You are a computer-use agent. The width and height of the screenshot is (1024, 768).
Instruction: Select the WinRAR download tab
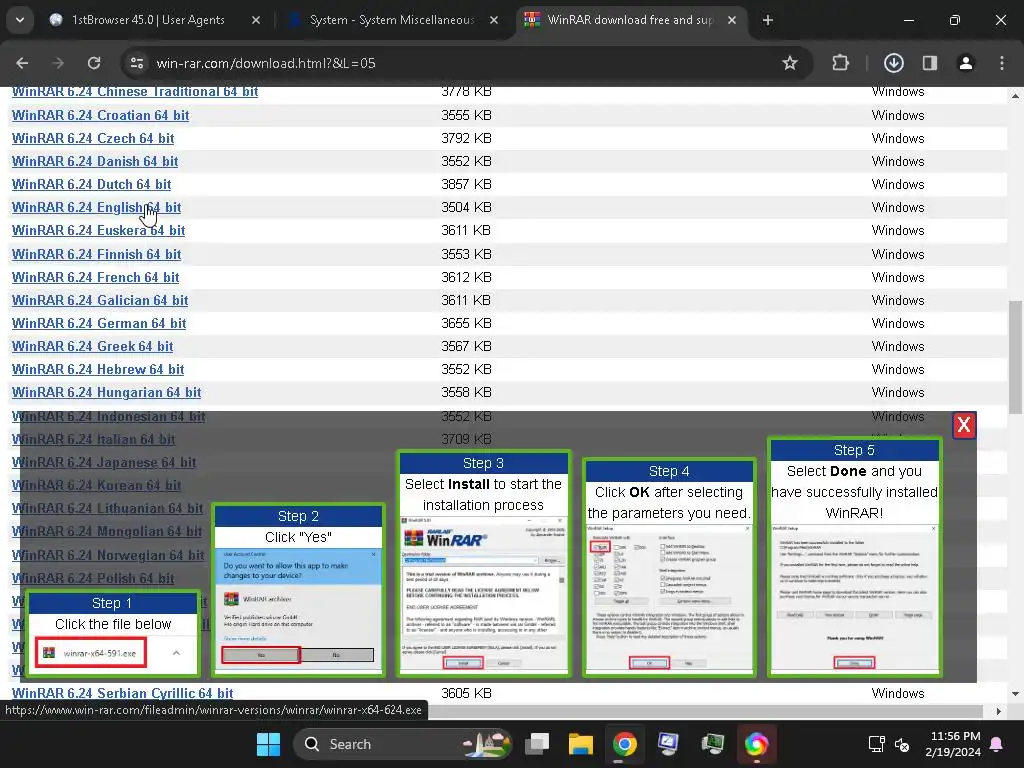tap(630, 20)
